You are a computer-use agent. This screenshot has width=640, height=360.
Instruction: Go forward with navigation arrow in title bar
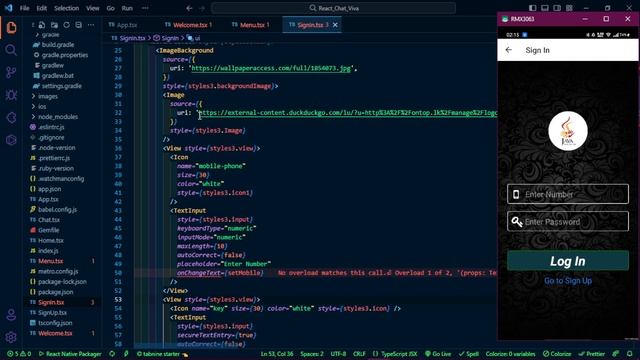click(x=202, y=8)
